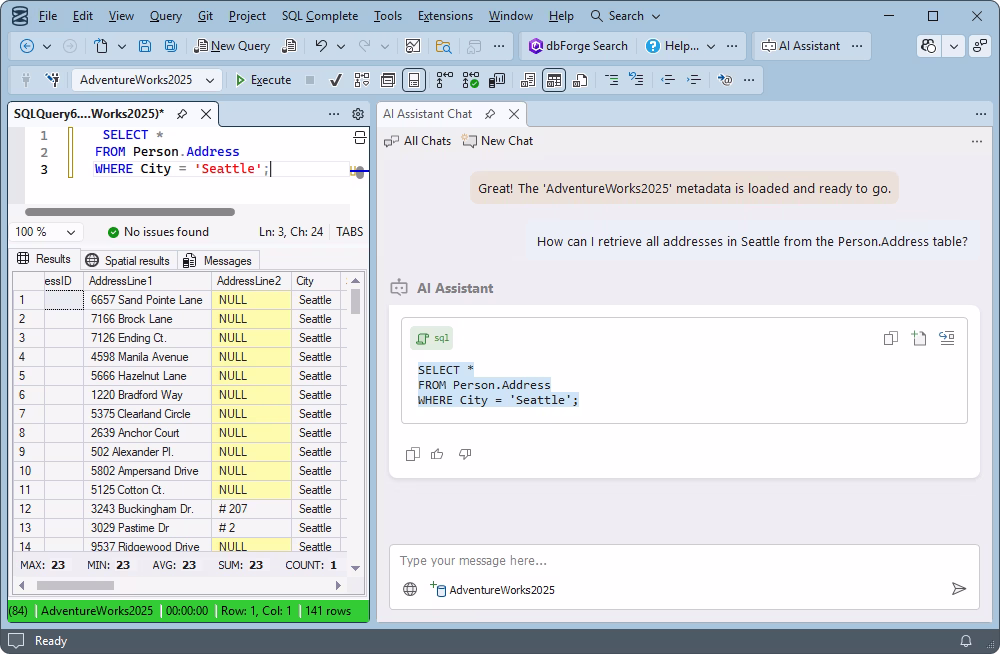Give thumbs down to AI response
The image size is (1000, 654).
465,454
